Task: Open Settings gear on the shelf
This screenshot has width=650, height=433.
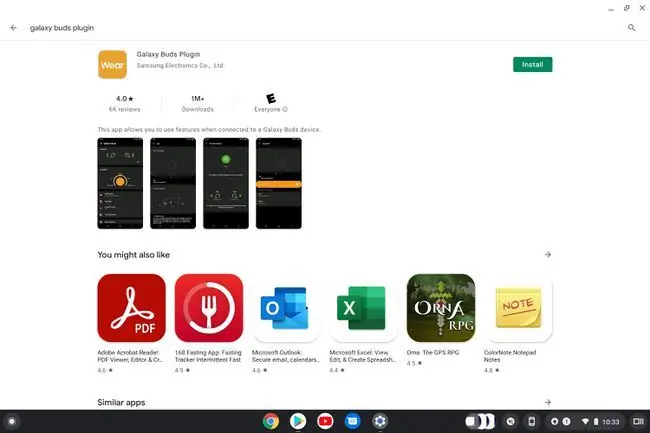Action: coord(380,421)
